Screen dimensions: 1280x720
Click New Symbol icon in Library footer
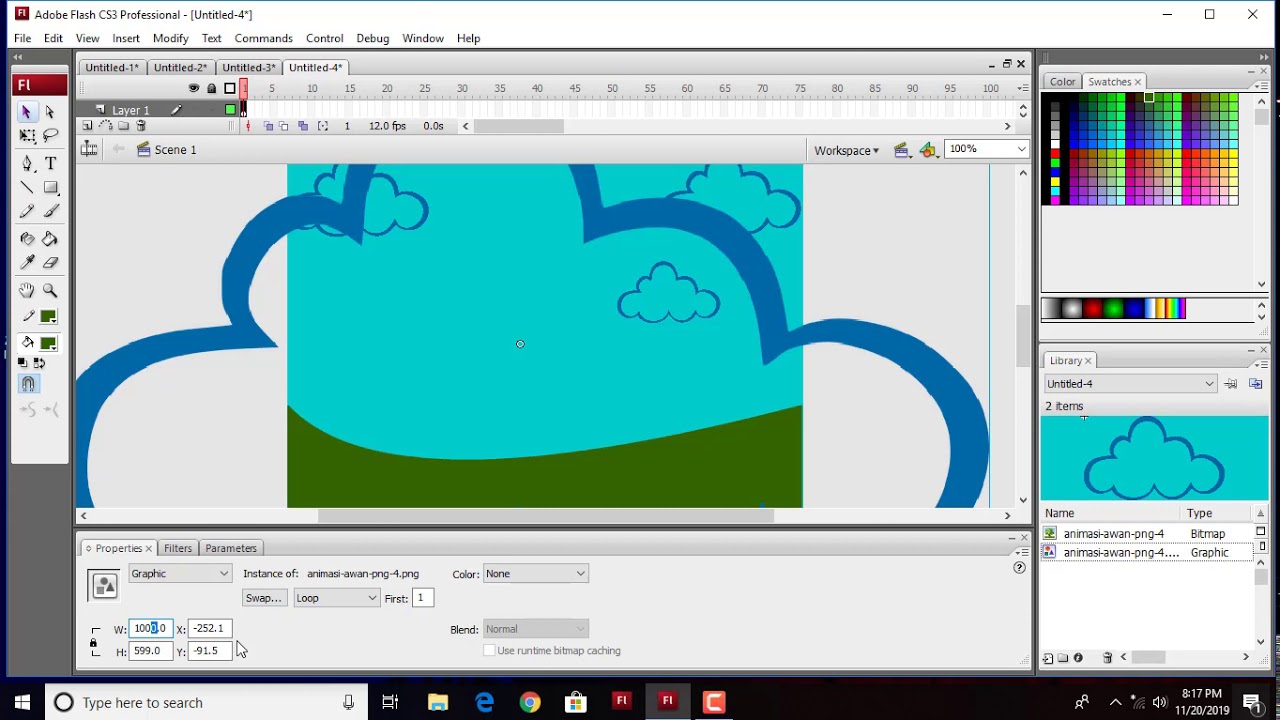coord(1047,658)
